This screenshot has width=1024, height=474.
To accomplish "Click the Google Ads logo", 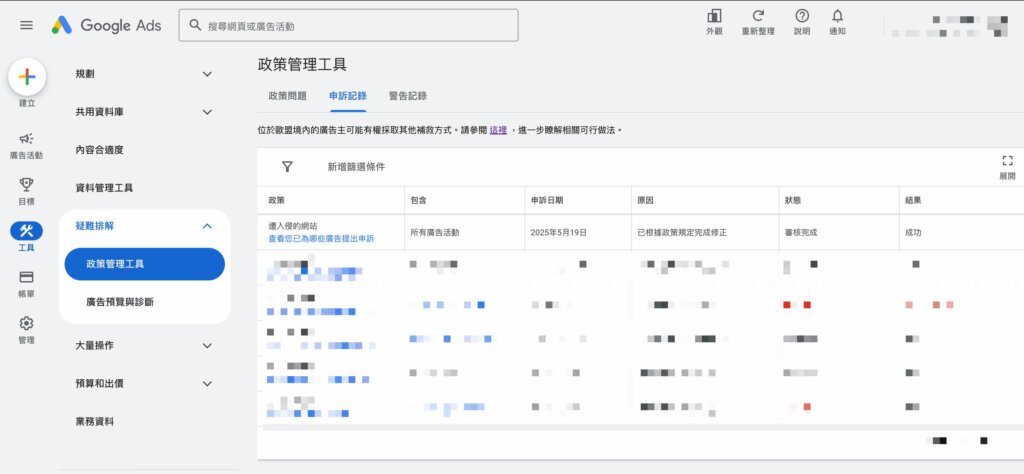I will pos(106,25).
